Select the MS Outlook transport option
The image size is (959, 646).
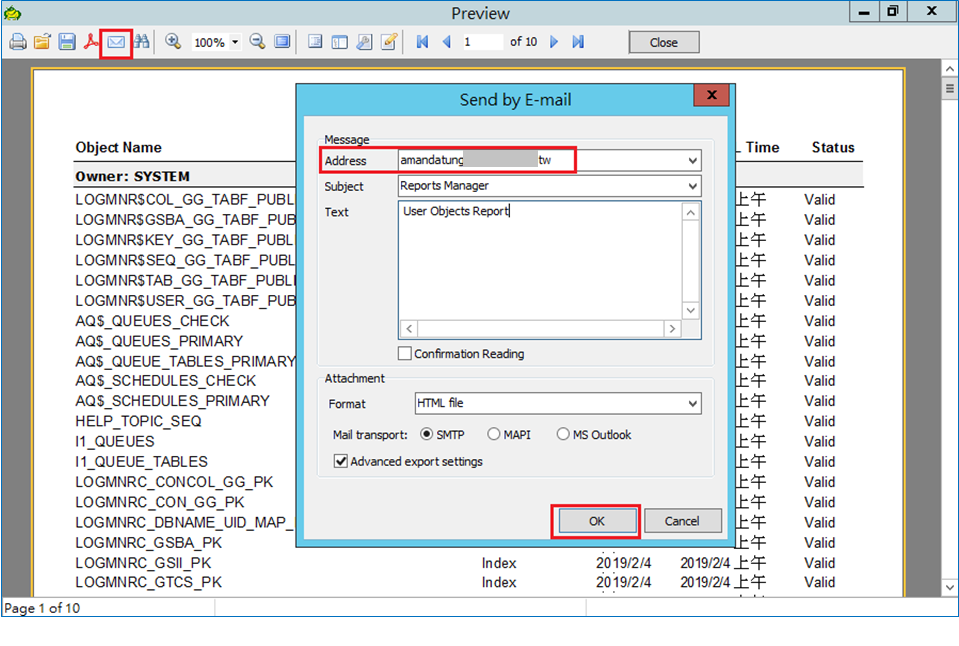click(565, 434)
